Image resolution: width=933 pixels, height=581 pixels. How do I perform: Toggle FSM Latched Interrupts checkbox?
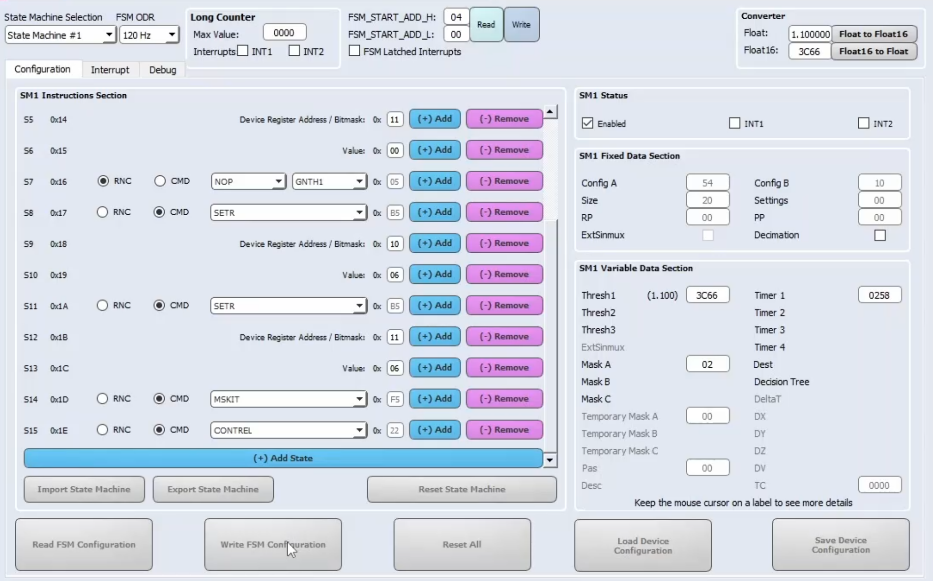[355, 51]
